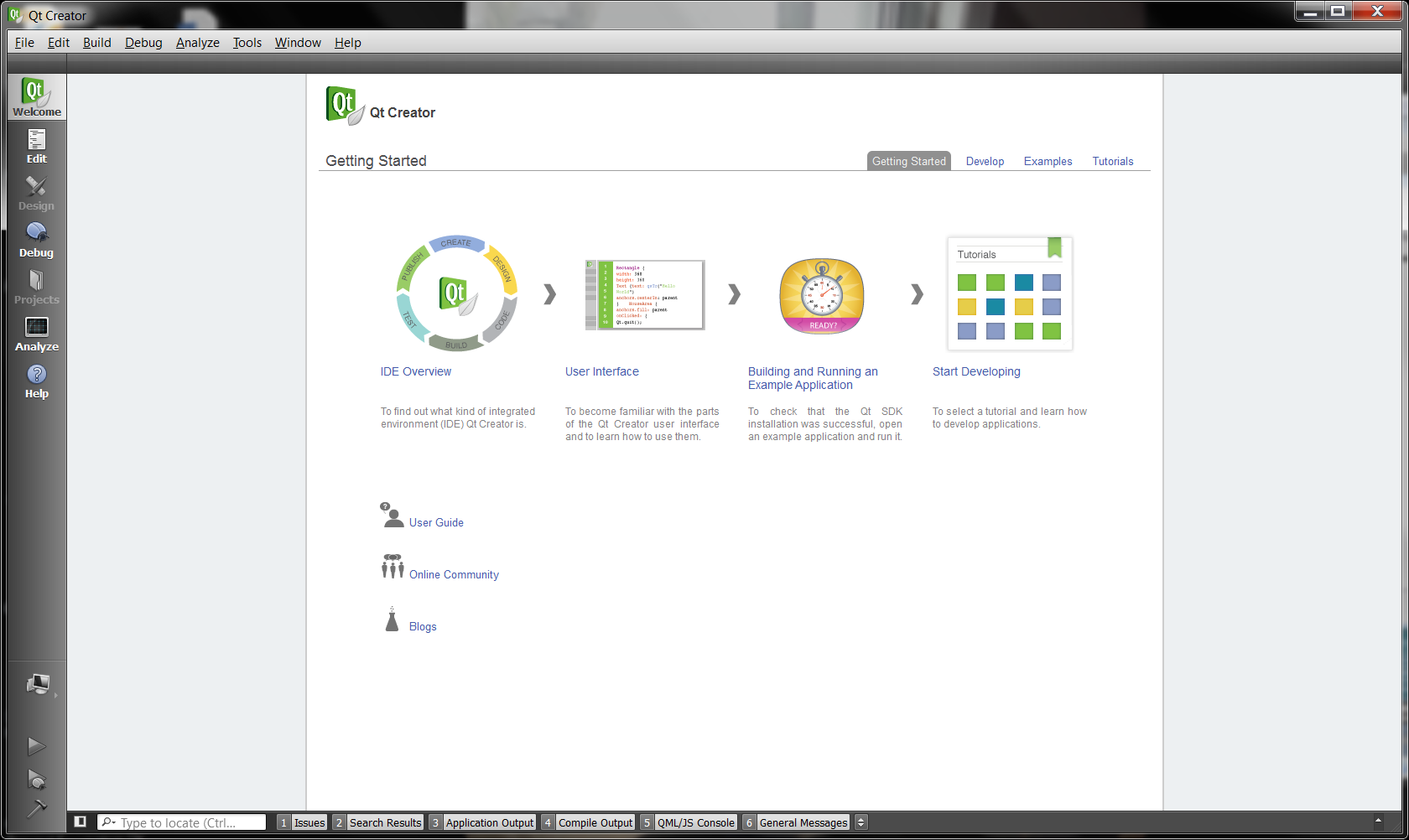
Task: Open the Debug menu
Action: (143, 43)
